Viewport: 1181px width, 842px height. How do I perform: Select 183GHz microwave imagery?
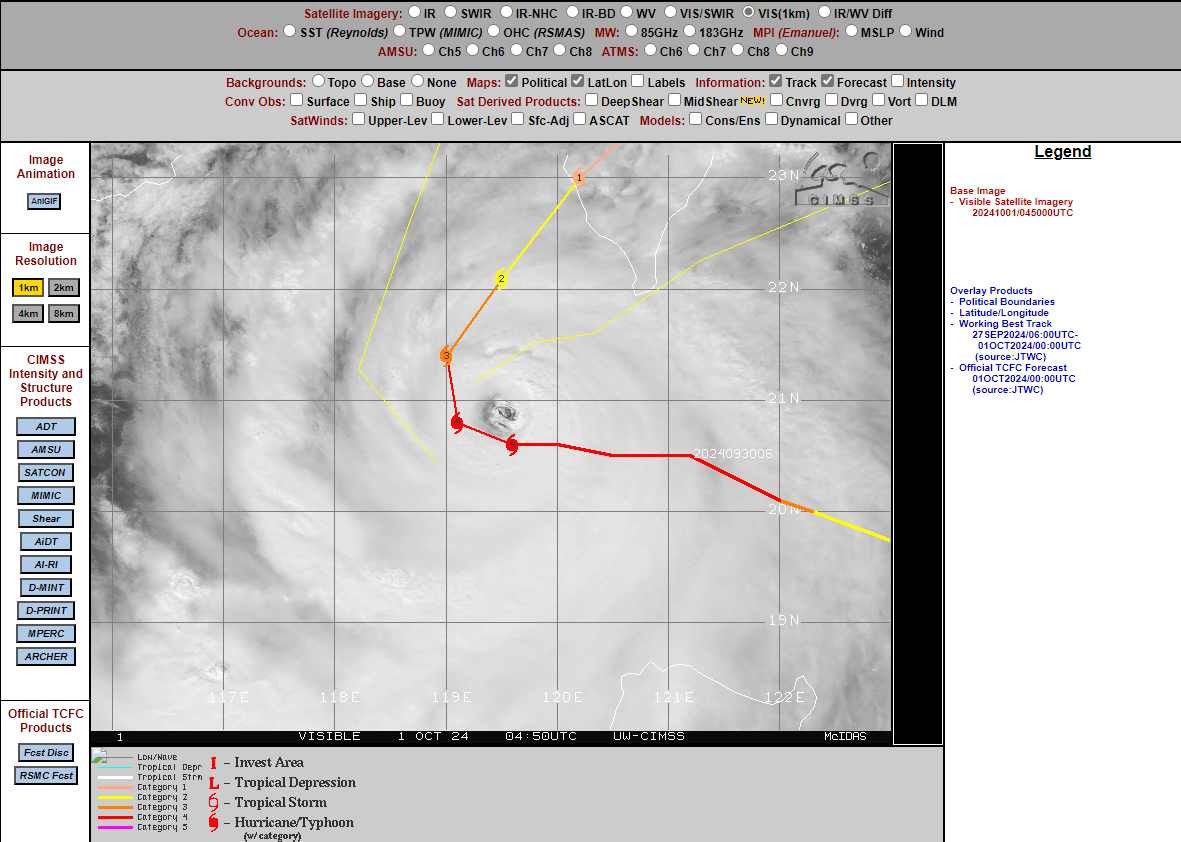(689, 31)
